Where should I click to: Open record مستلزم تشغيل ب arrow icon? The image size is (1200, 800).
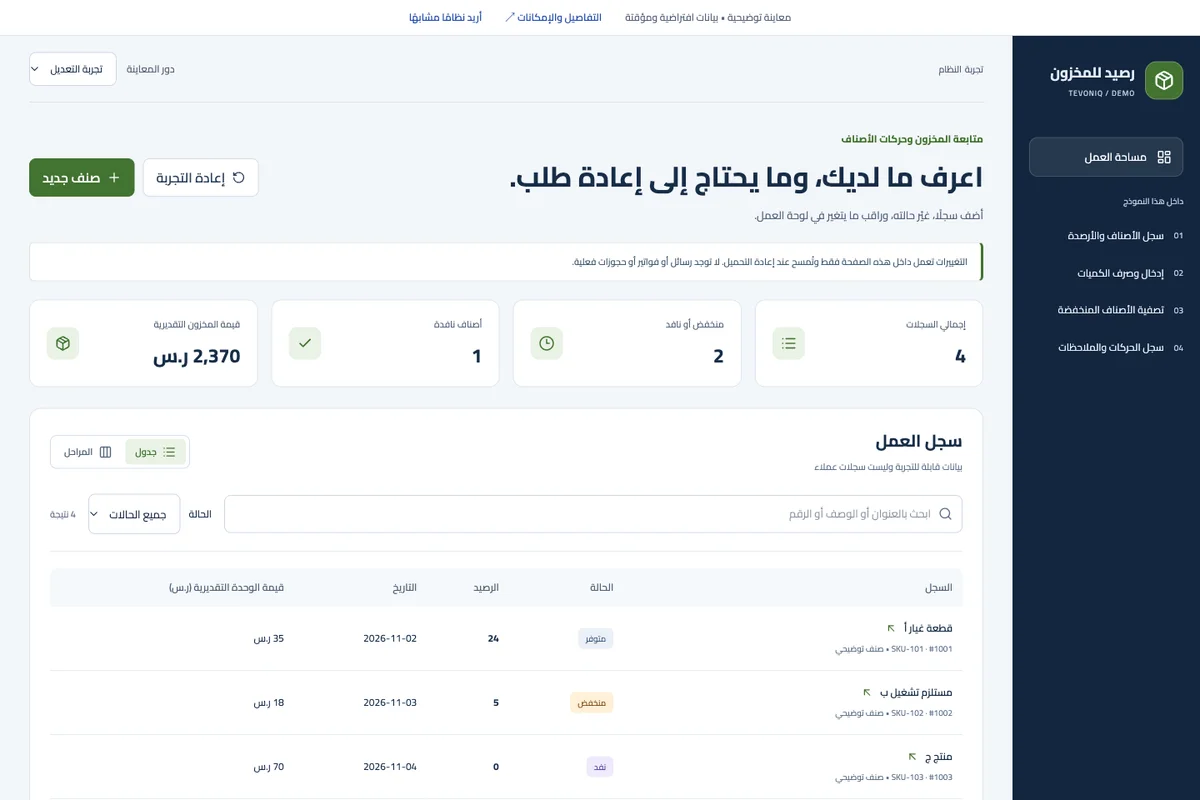tap(867, 692)
